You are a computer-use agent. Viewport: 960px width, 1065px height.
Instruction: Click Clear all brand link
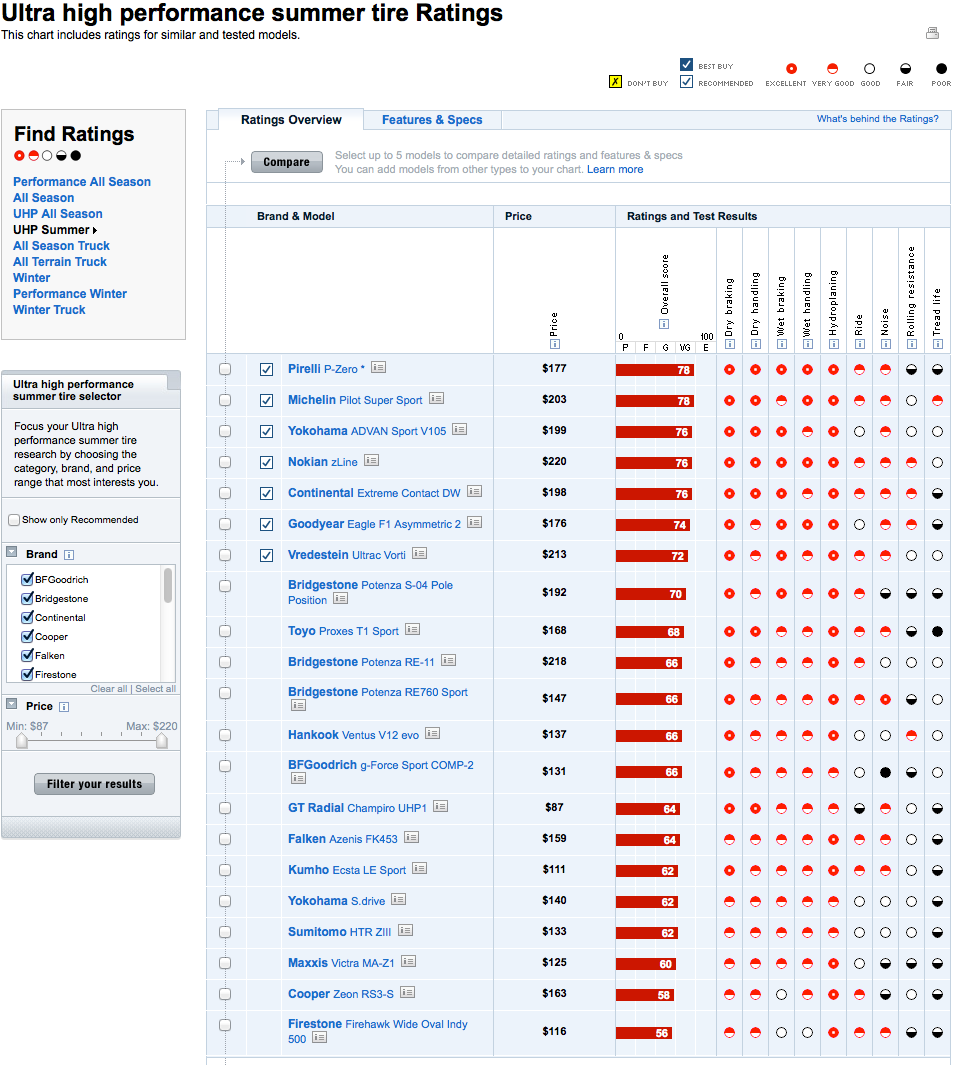[109, 689]
